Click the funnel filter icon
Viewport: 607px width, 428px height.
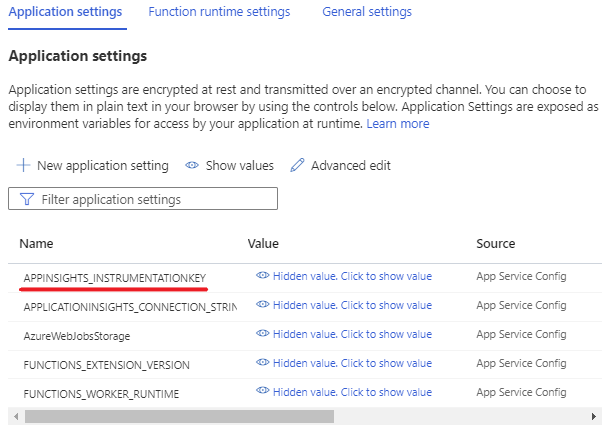coord(26,199)
